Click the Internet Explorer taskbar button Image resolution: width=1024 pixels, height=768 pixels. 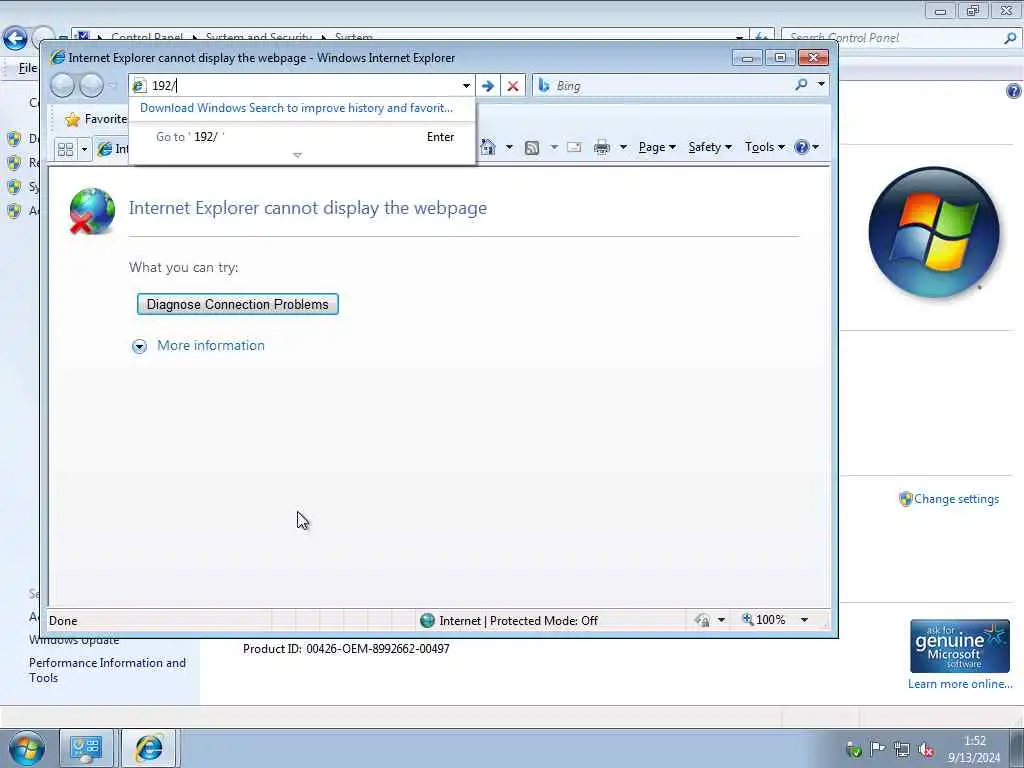coord(150,748)
